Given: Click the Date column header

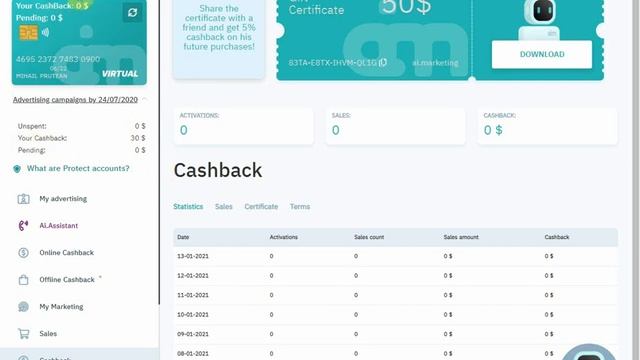Looking at the screenshot, I should [x=183, y=237].
